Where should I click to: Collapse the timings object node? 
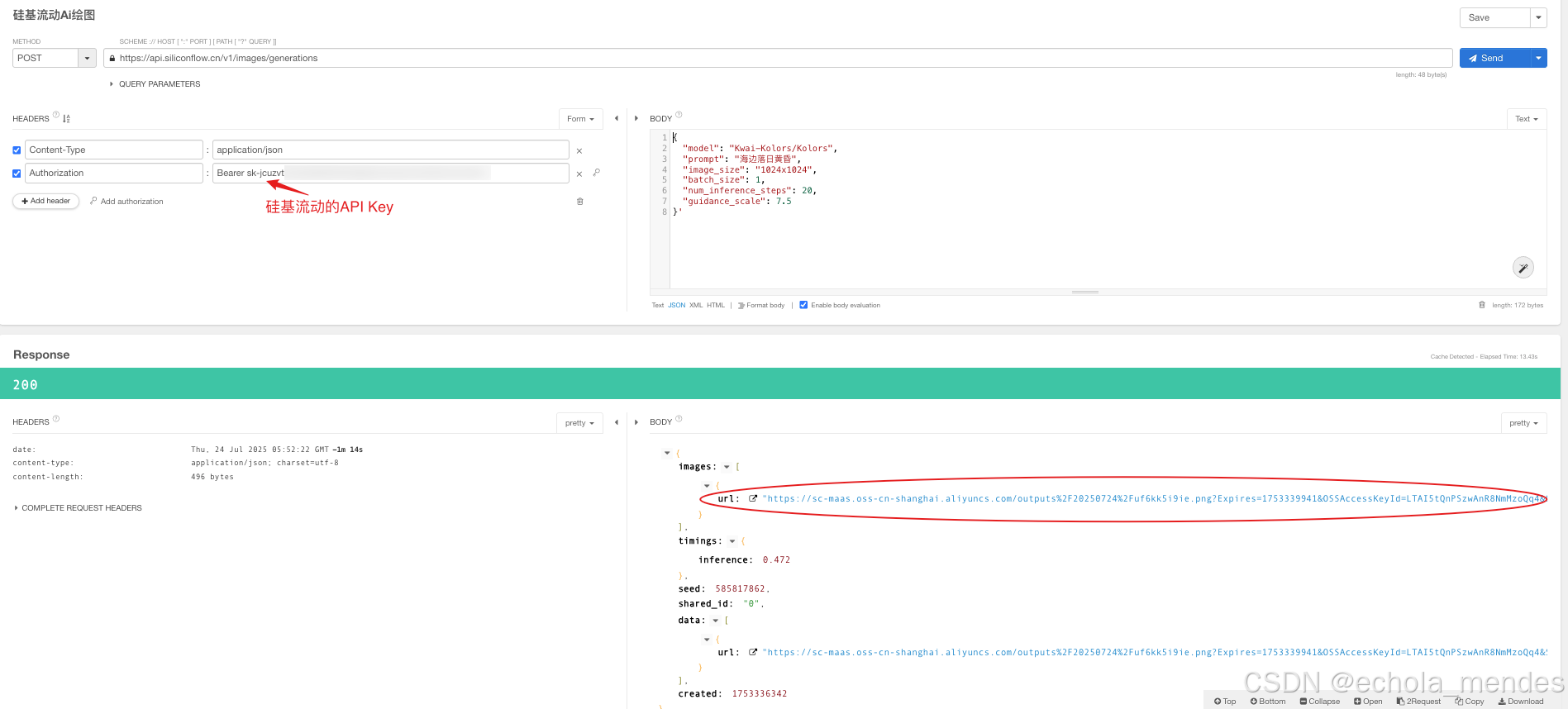732,541
